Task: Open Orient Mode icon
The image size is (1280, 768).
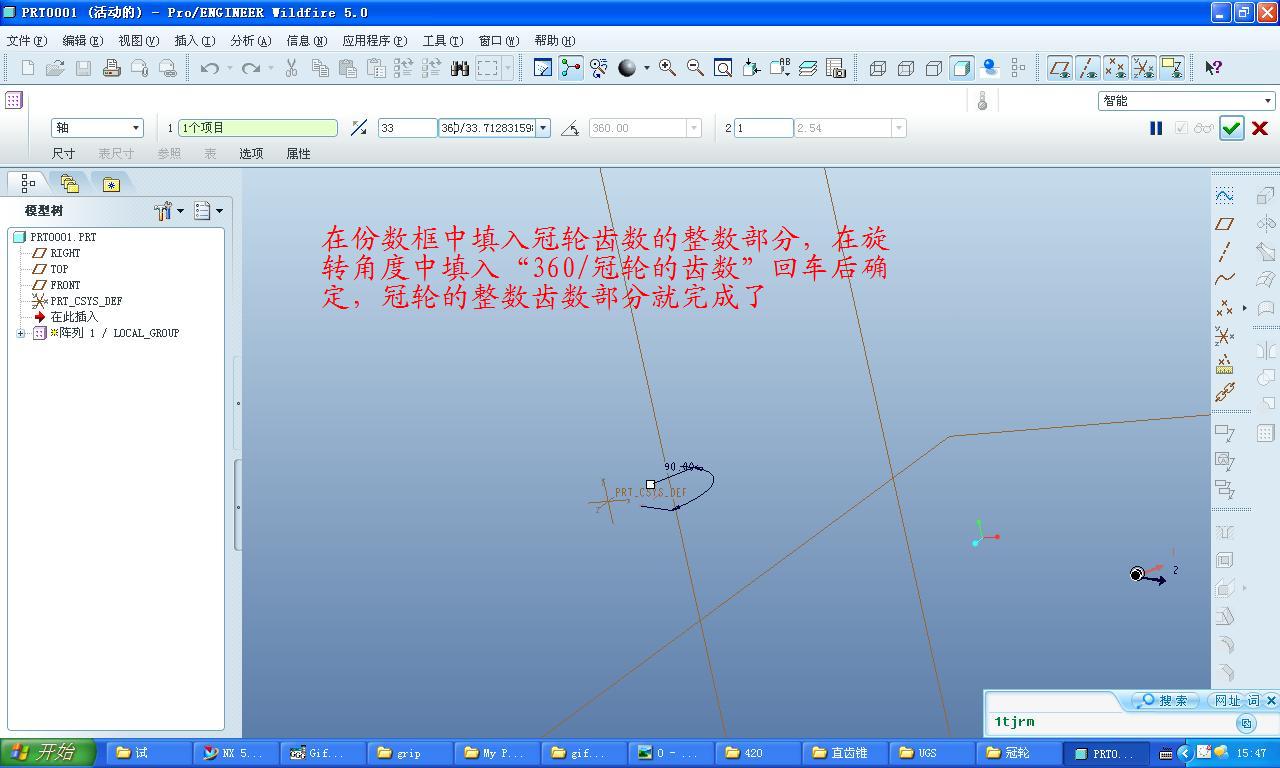Action: coord(599,68)
